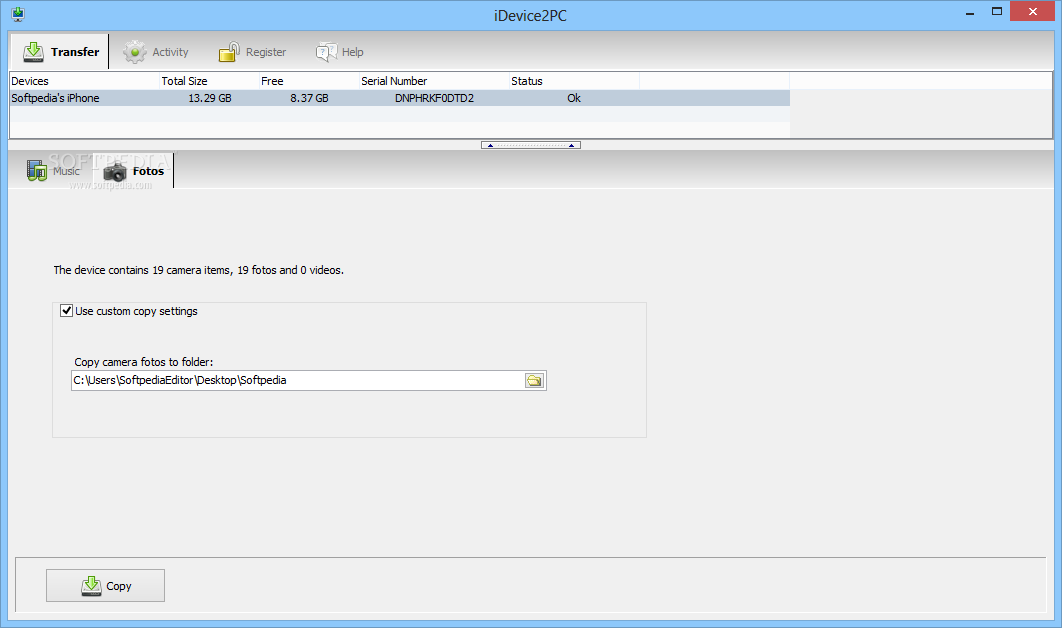Click serial number DNPHRKF0DTD2
The width and height of the screenshot is (1062, 628).
pos(434,98)
